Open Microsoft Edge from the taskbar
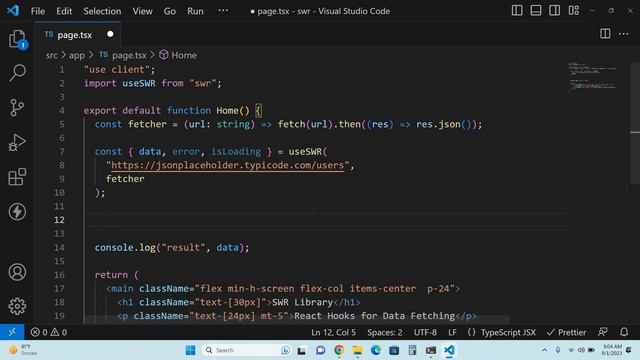 coord(376,350)
